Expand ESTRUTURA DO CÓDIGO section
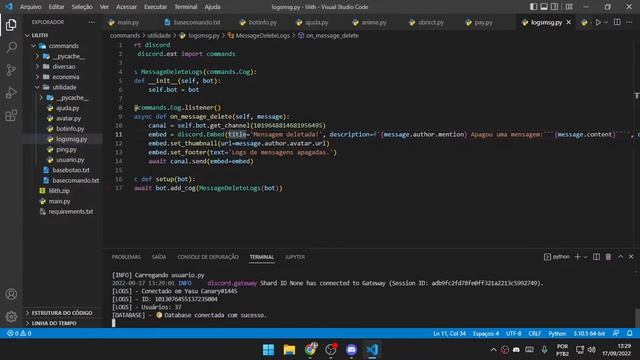Viewport: 640px width, 360px height. [62, 313]
